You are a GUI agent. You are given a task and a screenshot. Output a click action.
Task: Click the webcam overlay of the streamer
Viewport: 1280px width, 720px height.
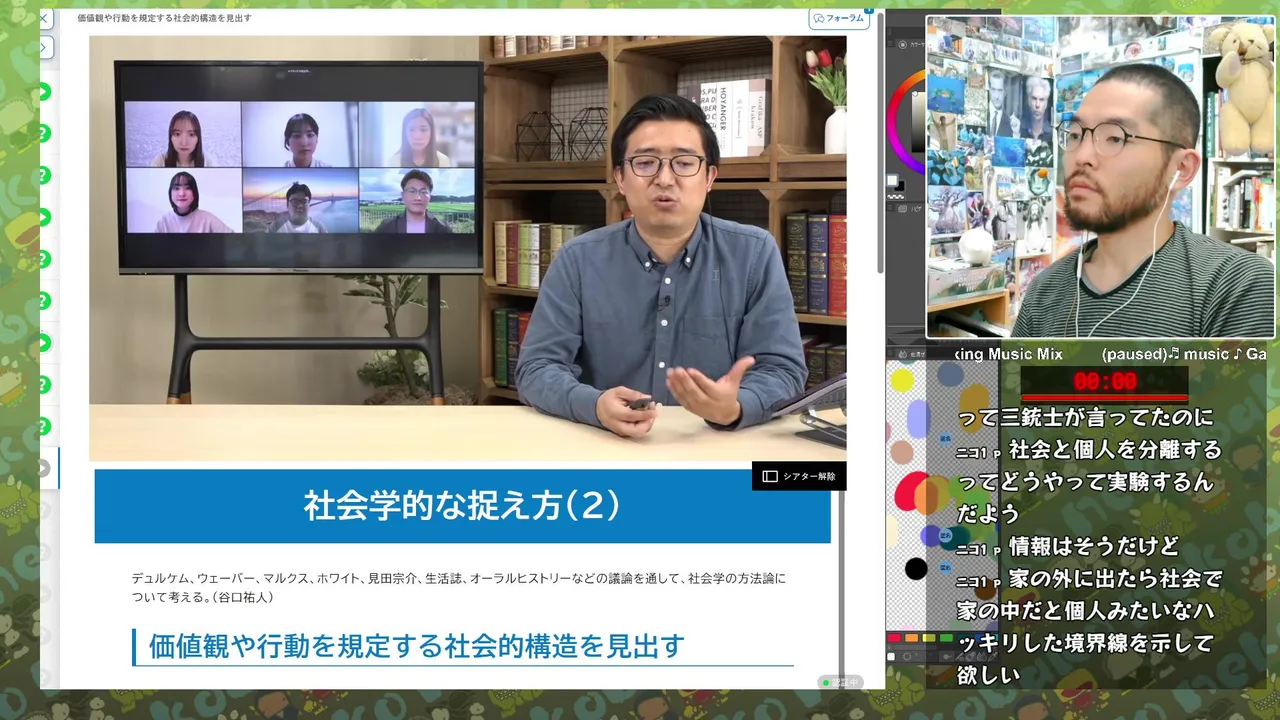tap(1101, 177)
